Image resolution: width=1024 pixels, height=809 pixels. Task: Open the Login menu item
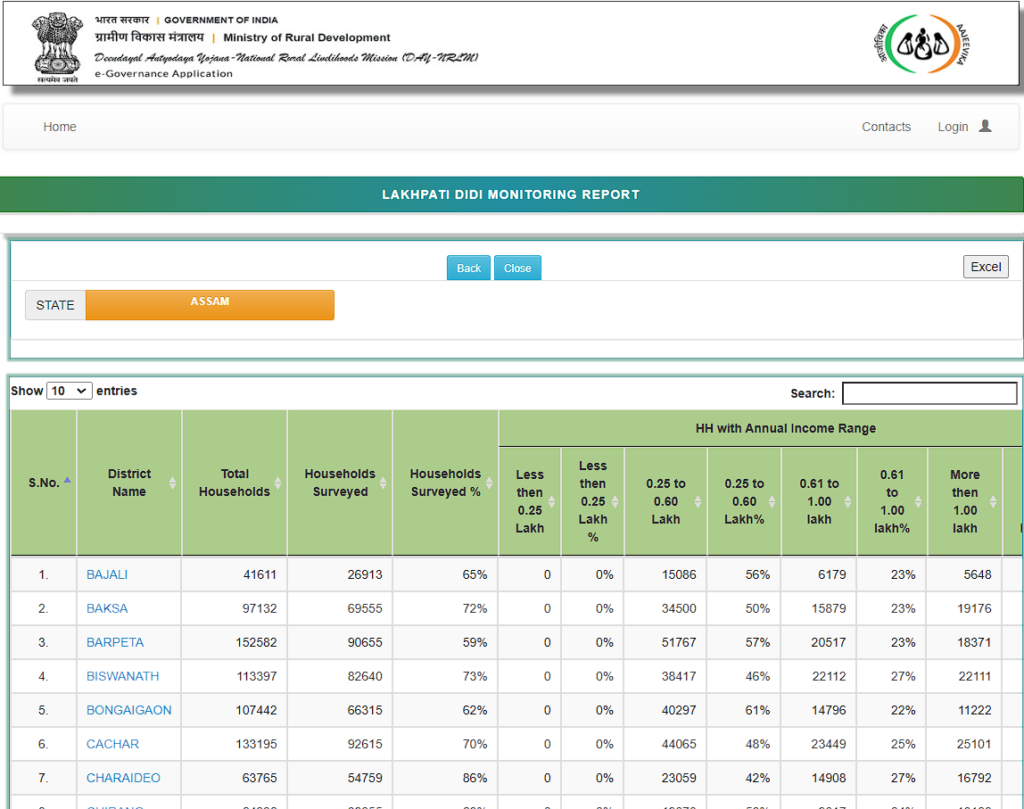pyautogui.click(x=953, y=127)
